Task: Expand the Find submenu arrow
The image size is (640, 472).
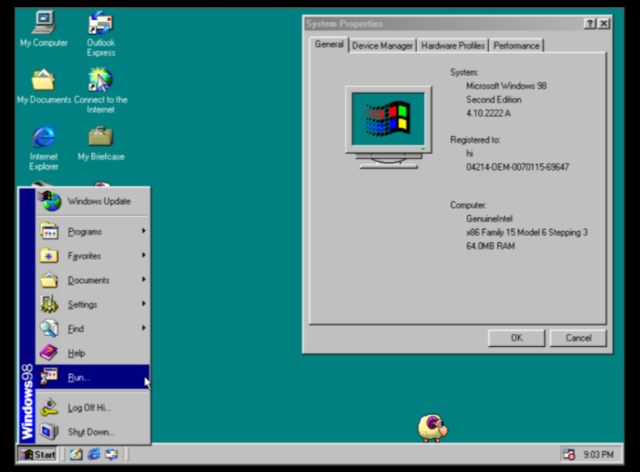Action: (144, 328)
